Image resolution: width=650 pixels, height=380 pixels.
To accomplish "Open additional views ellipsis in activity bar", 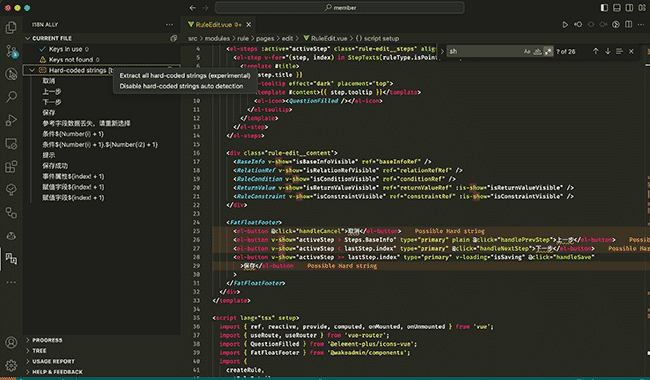I will click(x=11, y=282).
